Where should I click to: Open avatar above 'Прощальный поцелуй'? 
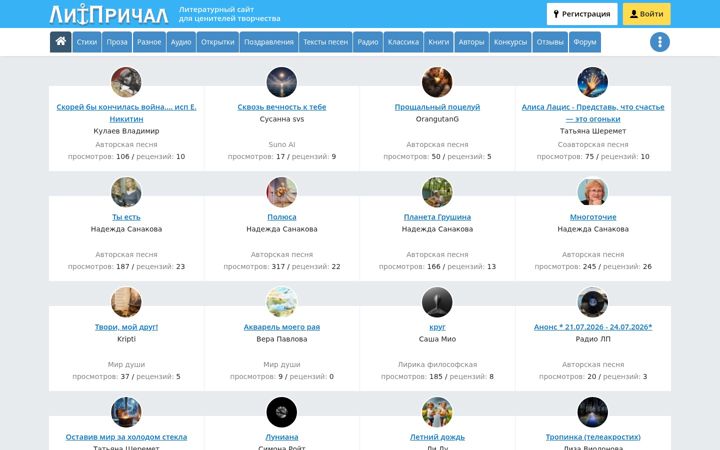click(x=437, y=82)
